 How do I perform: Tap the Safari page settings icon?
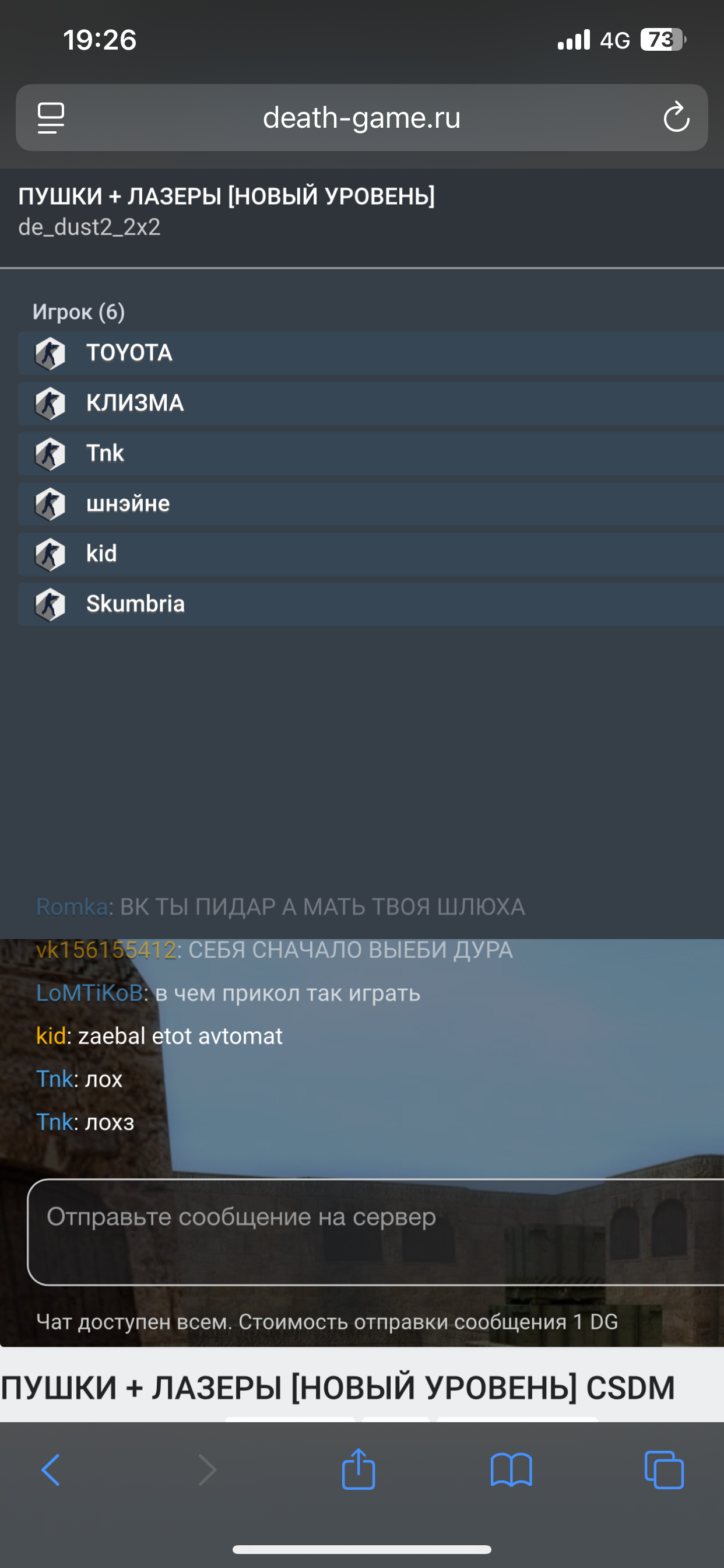[51, 117]
